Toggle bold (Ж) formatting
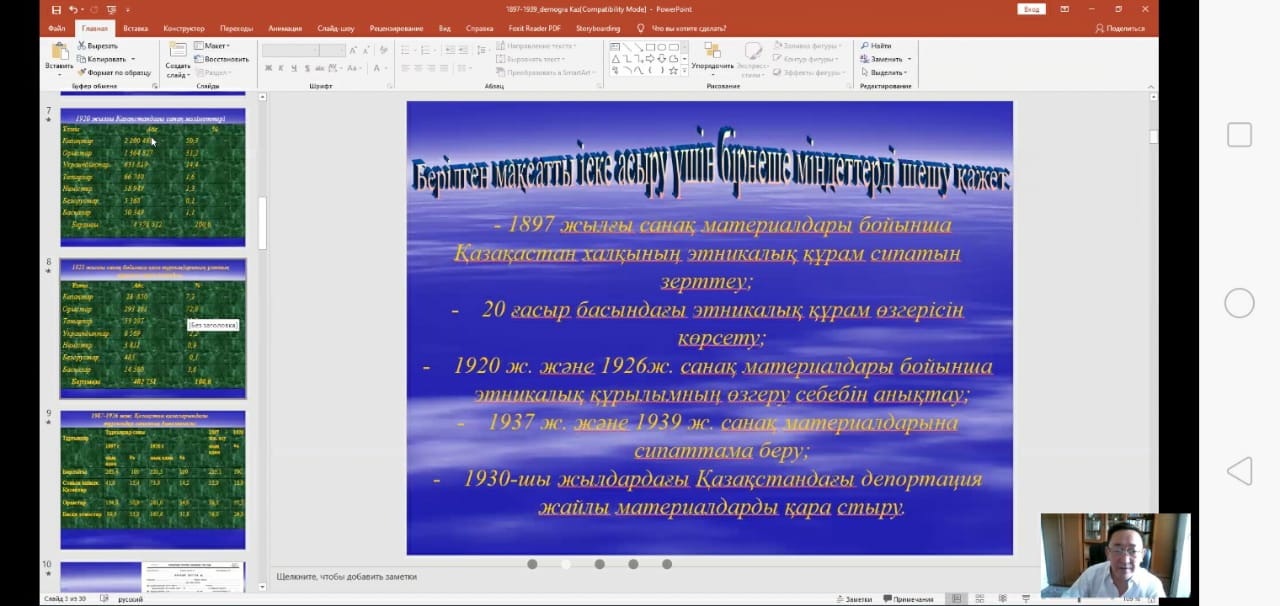The height and width of the screenshot is (606, 1280). click(x=267, y=68)
